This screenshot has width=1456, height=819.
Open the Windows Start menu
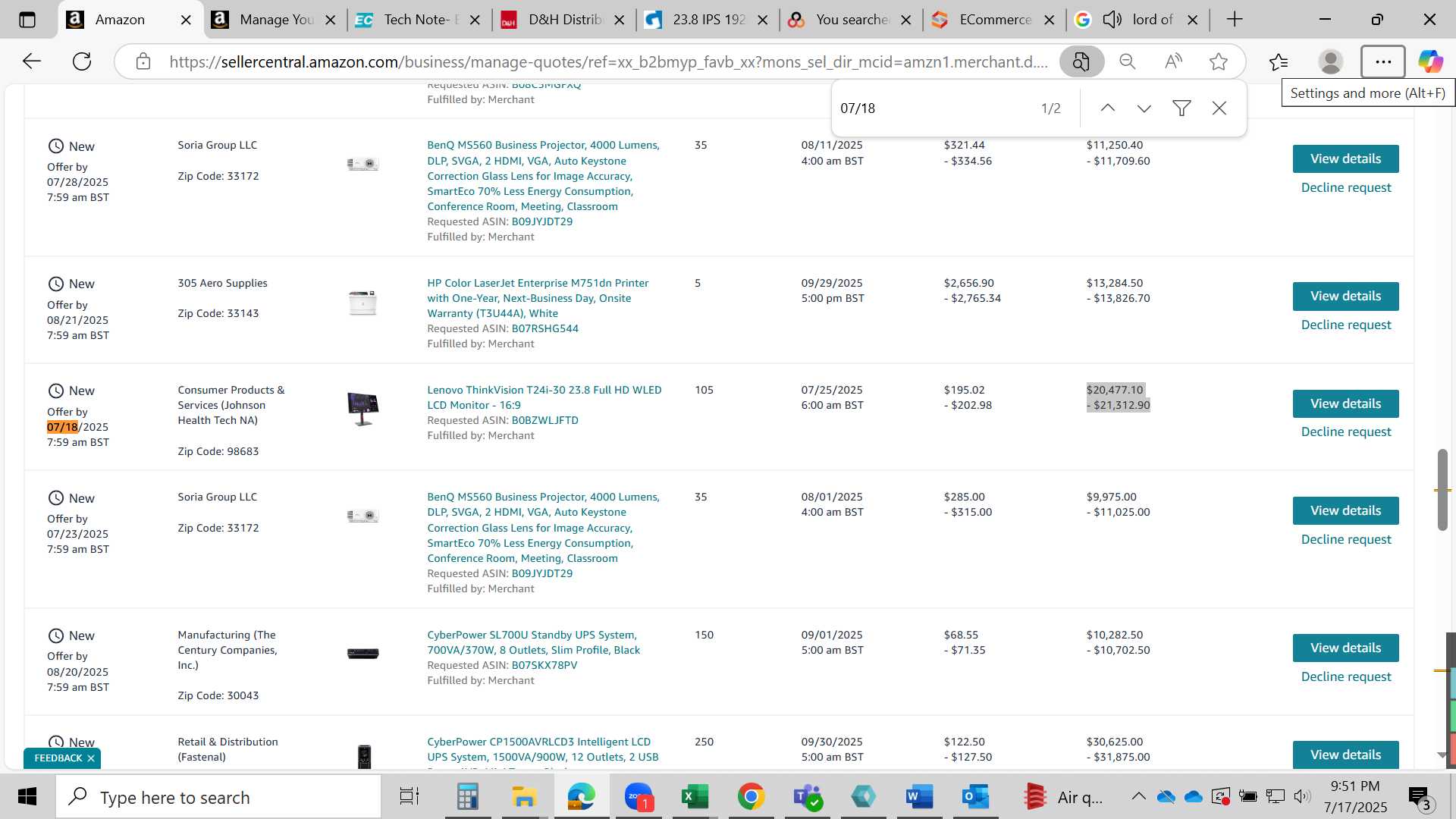coord(27,797)
